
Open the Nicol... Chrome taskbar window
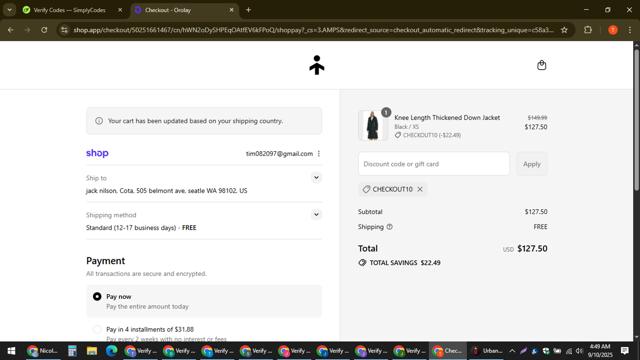coord(42,351)
